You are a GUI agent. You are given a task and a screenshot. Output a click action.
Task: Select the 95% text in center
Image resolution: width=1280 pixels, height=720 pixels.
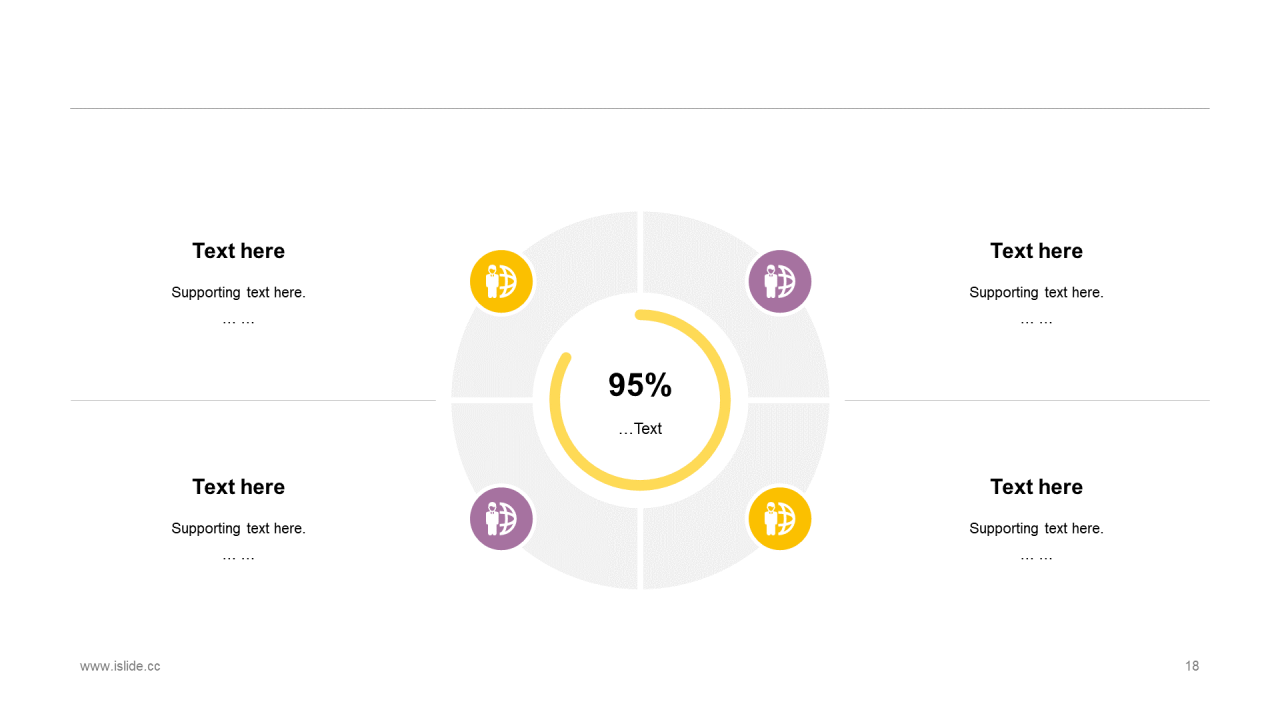(640, 385)
